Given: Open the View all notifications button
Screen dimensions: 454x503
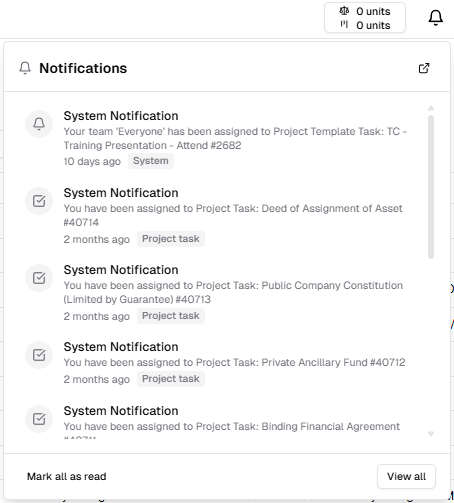Looking at the screenshot, I should coord(406,476).
